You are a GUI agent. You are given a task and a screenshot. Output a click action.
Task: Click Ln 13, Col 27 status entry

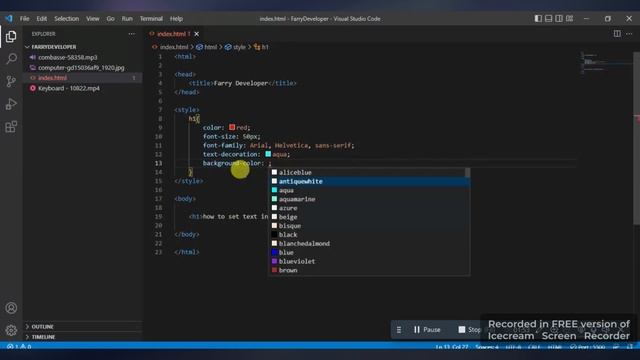tap(451, 347)
